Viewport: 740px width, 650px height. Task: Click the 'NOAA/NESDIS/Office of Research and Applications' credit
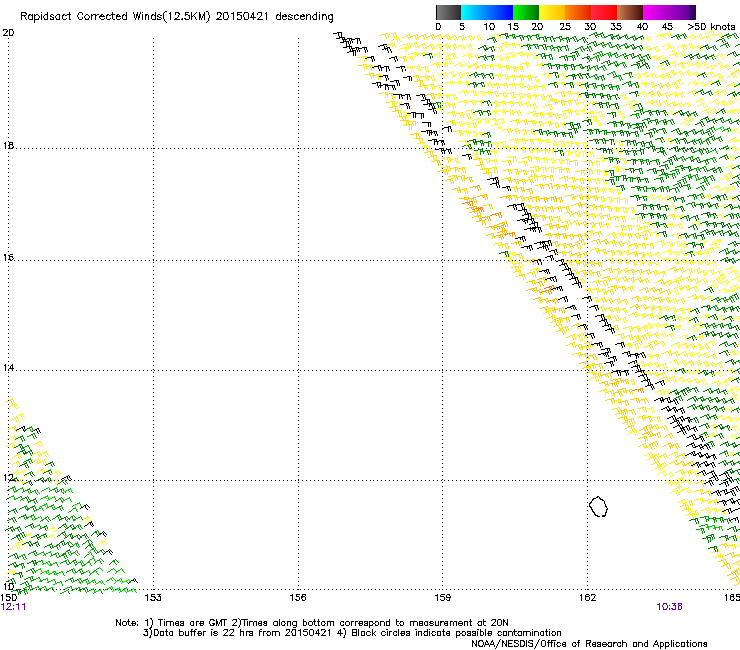pyautogui.click(x=589, y=644)
